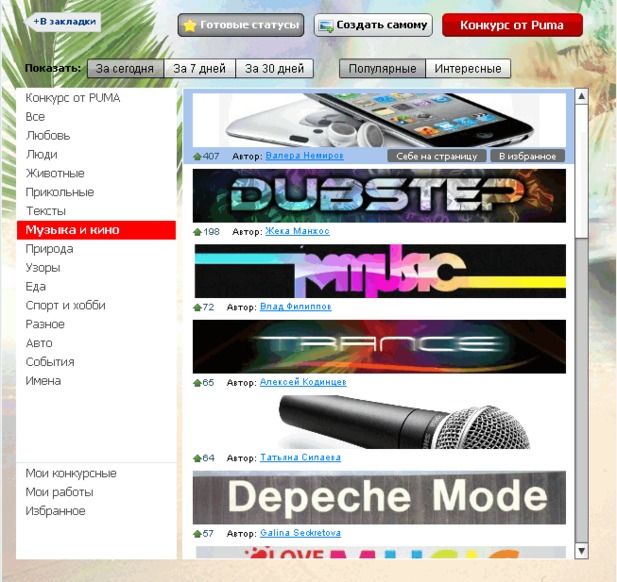Upvote the Dubstep status with 198 votes
Image resolution: width=617 pixels, height=582 pixels.
tap(197, 232)
